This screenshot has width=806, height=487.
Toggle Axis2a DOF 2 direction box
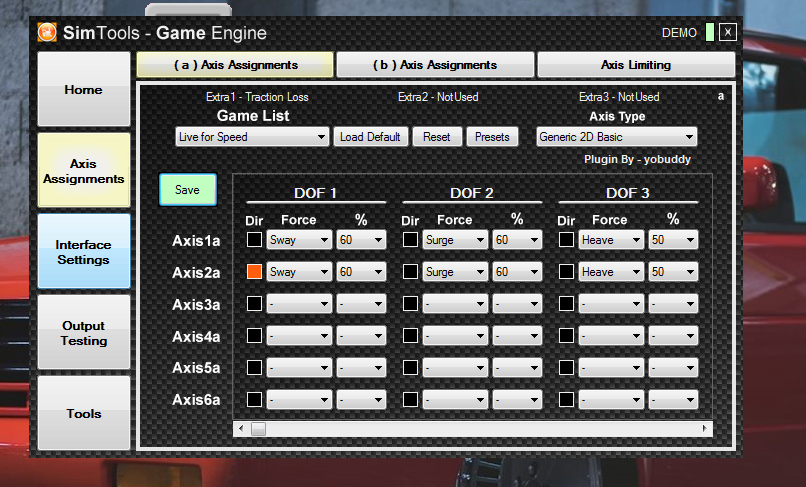point(410,272)
